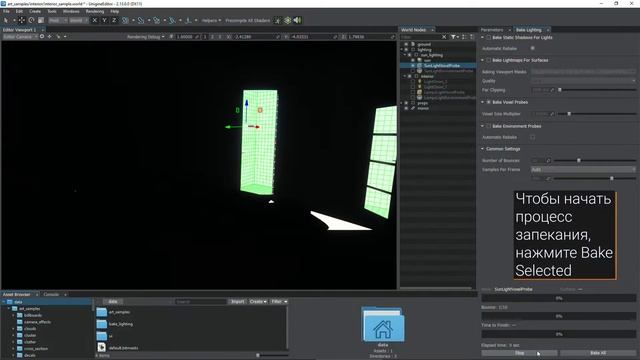Open the World Nodes funnel filter icon
This screenshot has height=360, width=640.
[x=453, y=37]
